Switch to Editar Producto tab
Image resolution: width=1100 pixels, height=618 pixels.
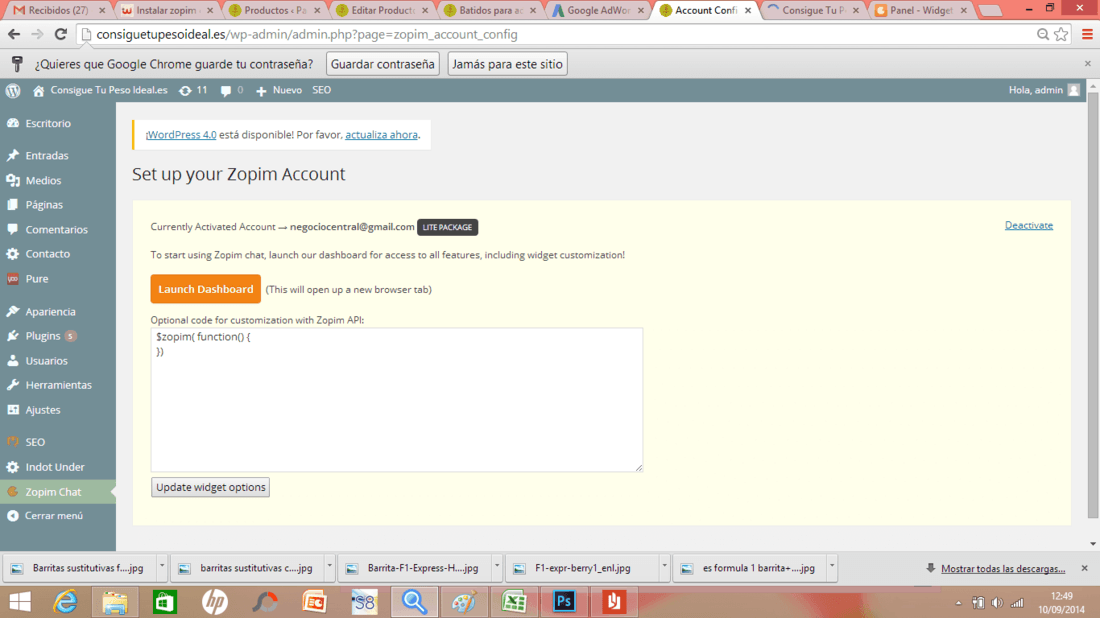[382, 11]
